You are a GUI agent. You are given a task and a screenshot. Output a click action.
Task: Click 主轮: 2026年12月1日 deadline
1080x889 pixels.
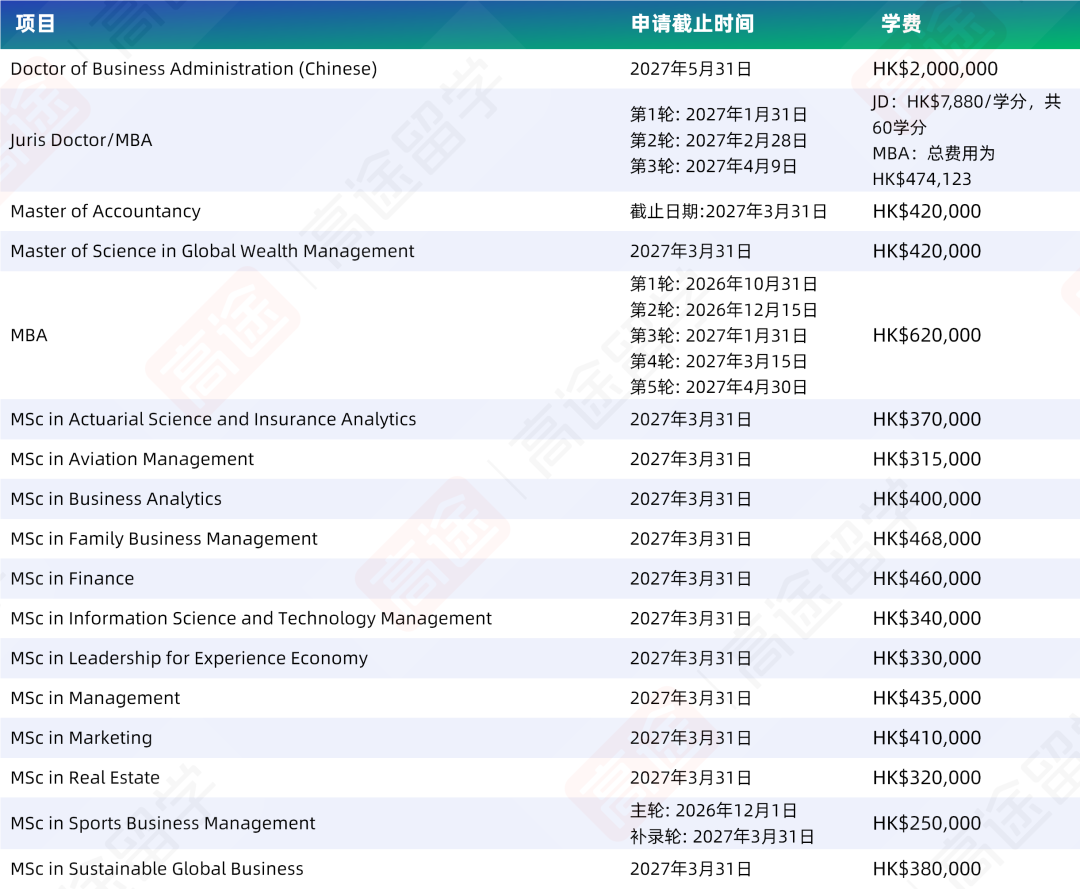click(x=714, y=811)
